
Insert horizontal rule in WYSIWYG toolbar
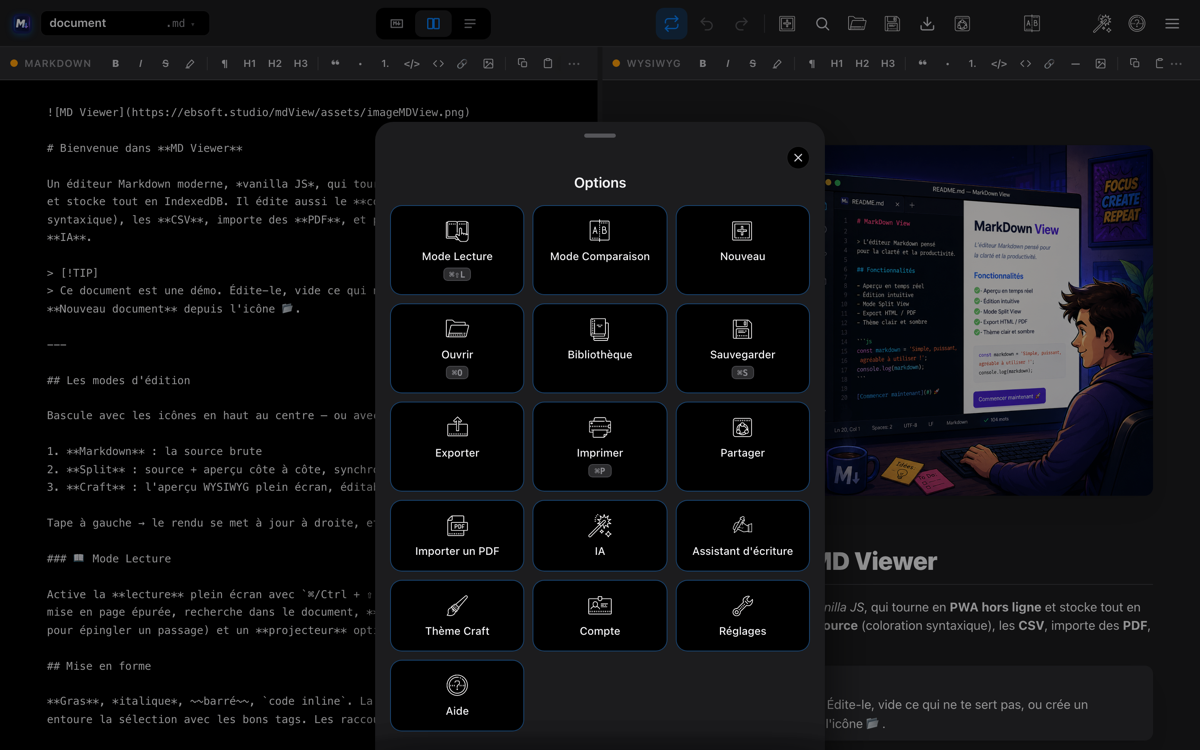[x=1075, y=63]
